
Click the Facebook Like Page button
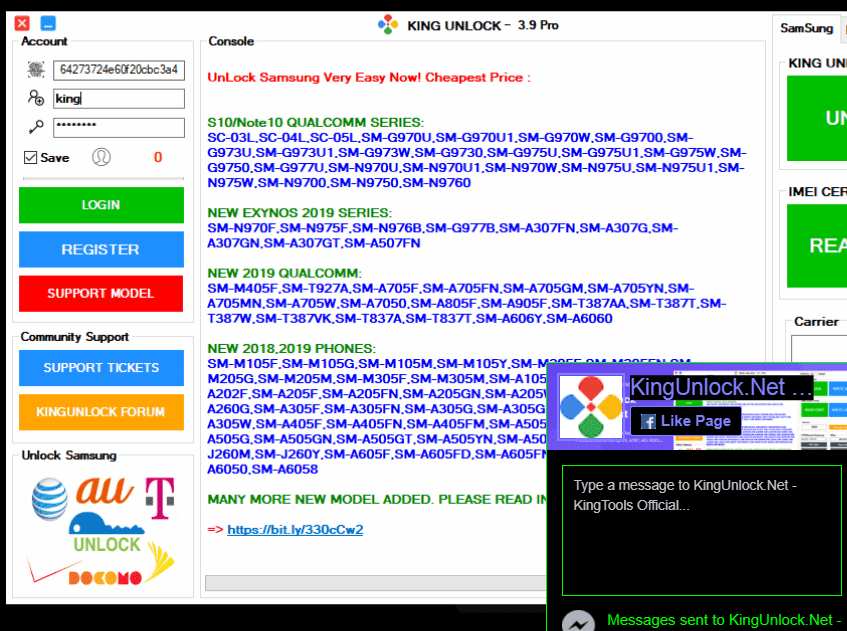[685, 421]
